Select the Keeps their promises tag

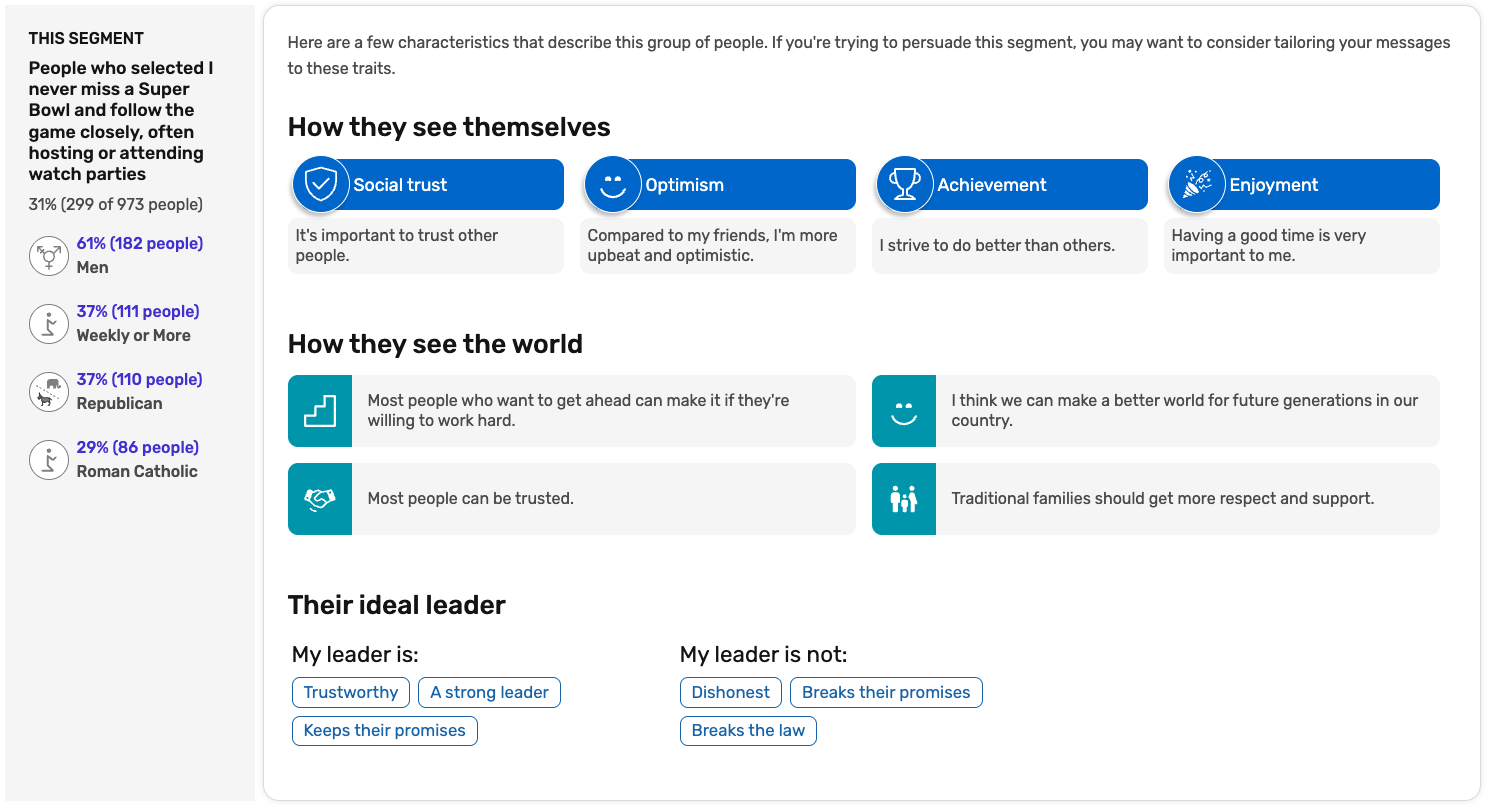(x=385, y=730)
